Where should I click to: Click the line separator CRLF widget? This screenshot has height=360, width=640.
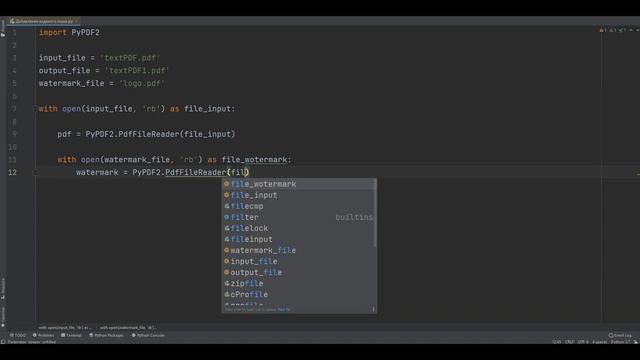pos(569,342)
